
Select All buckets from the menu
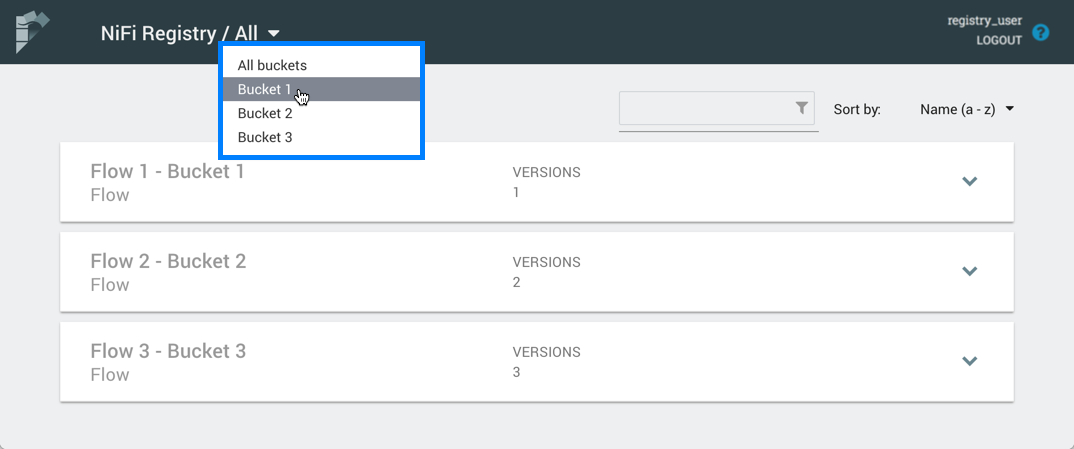pyautogui.click(x=272, y=65)
